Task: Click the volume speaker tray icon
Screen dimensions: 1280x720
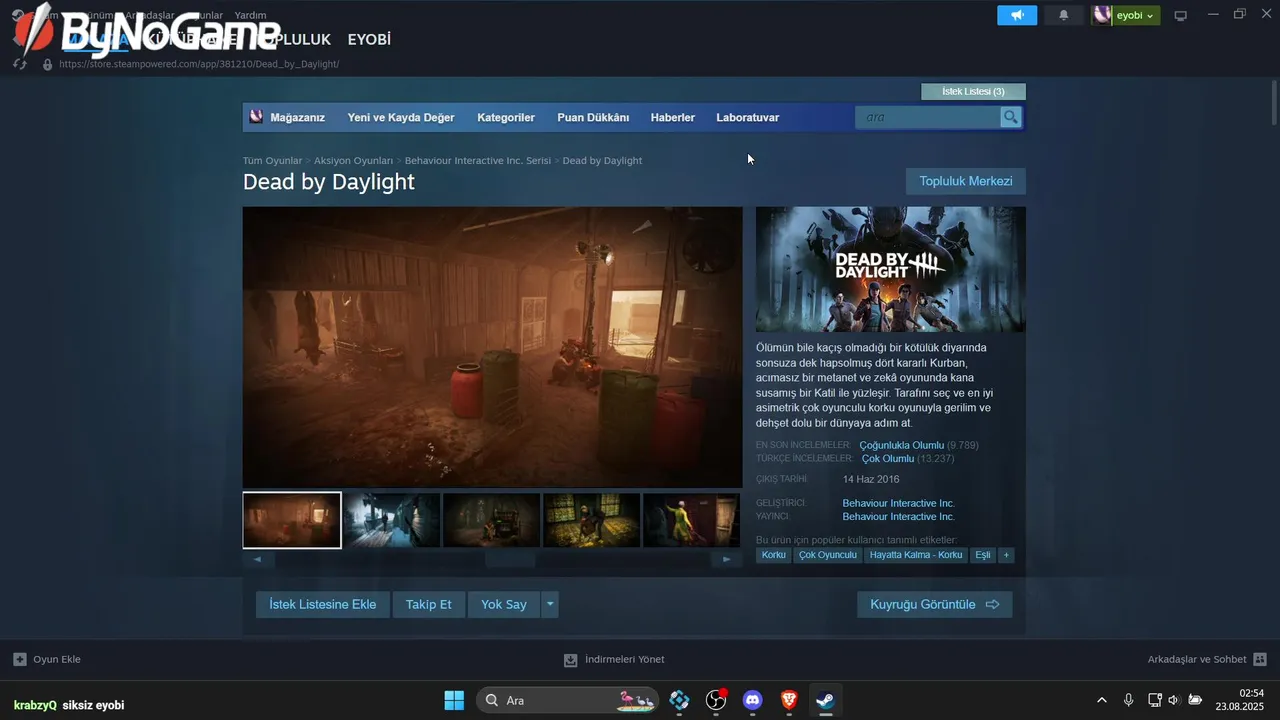Action: pyautogui.click(x=1174, y=700)
